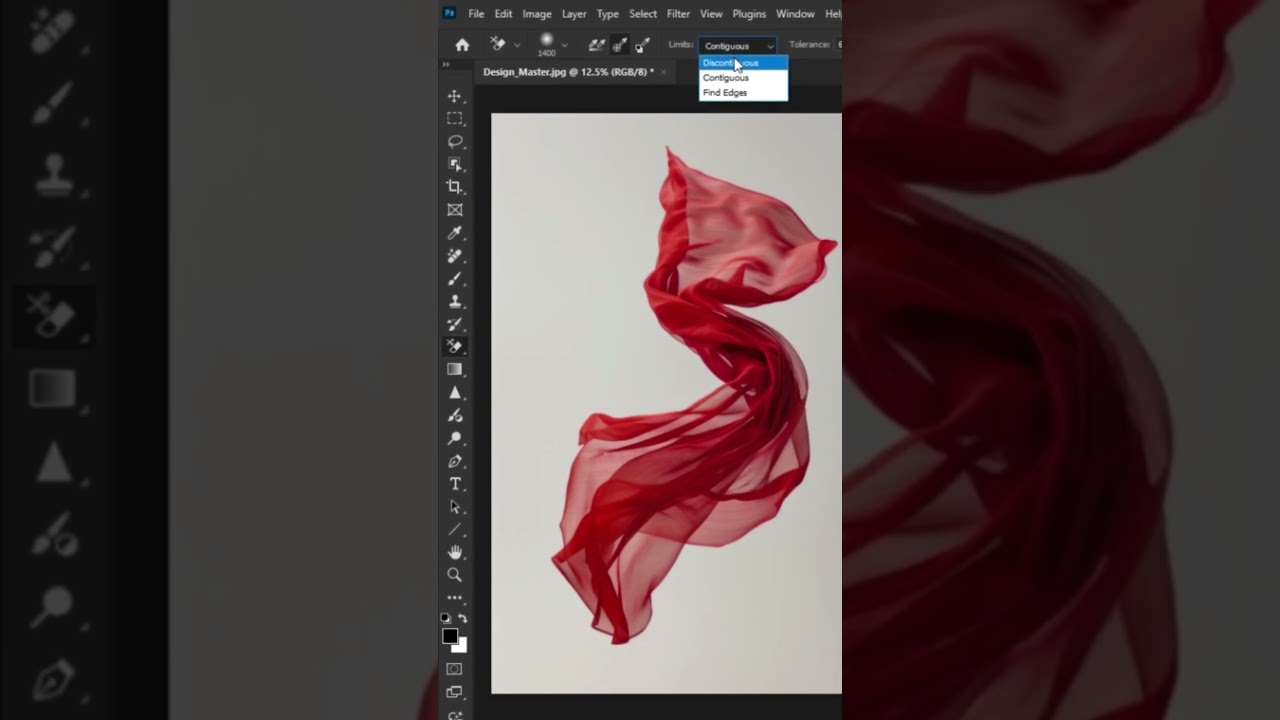This screenshot has height=720, width=1280.
Task: Select the Hand tool
Action: tap(455, 552)
